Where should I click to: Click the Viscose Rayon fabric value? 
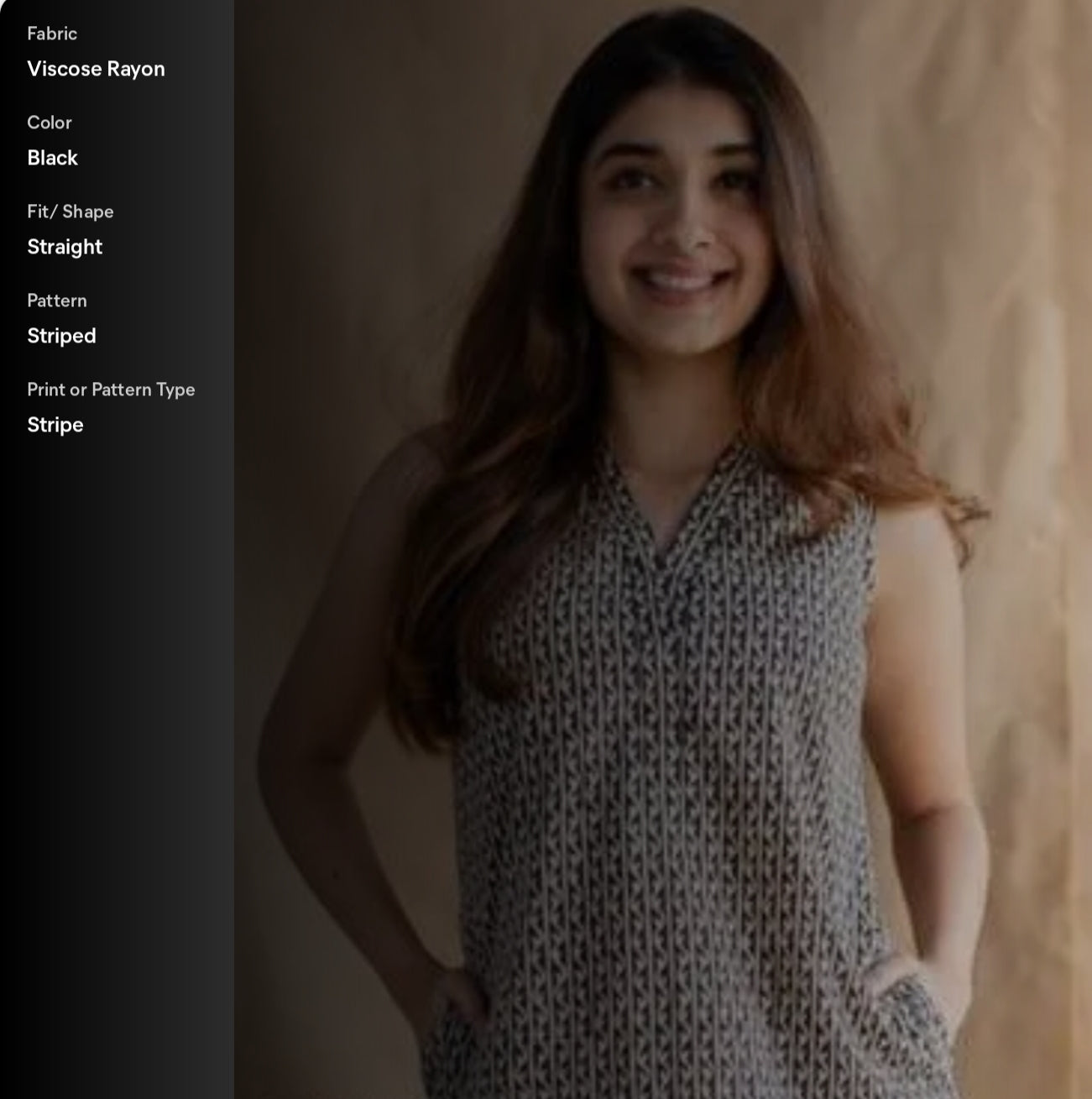point(96,69)
